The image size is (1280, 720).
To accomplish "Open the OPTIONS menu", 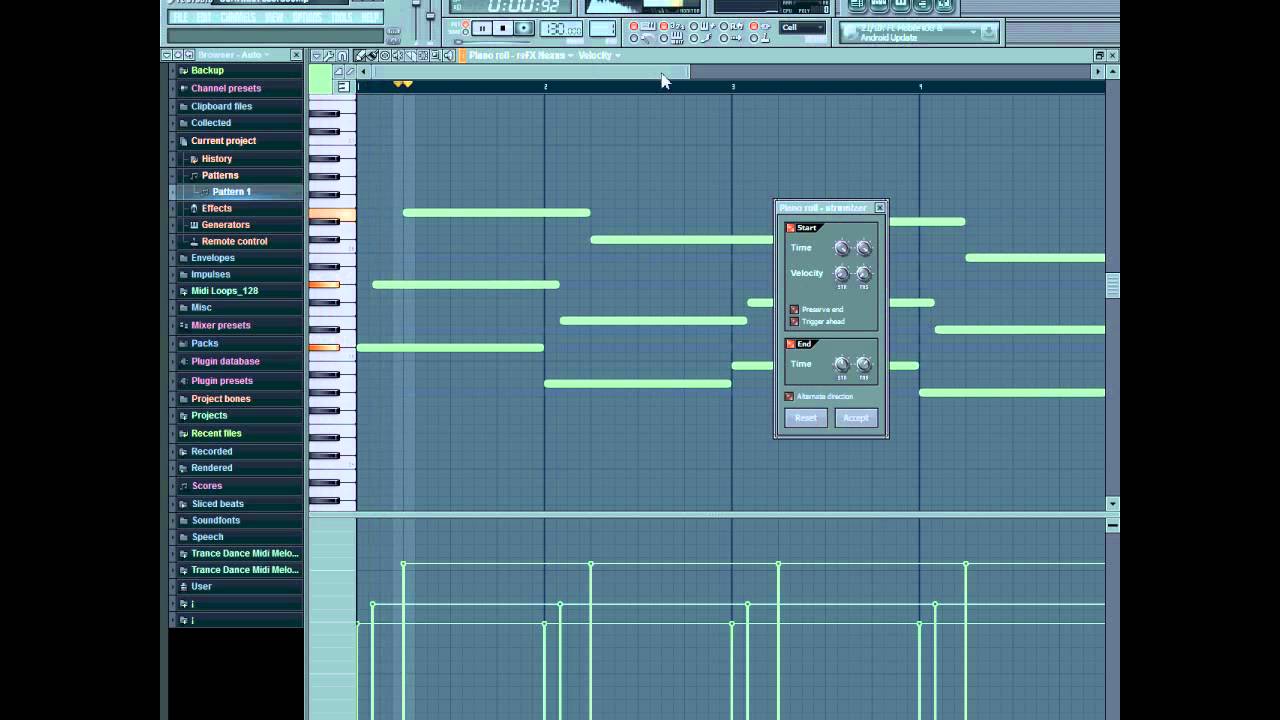I will click(308, 17).
